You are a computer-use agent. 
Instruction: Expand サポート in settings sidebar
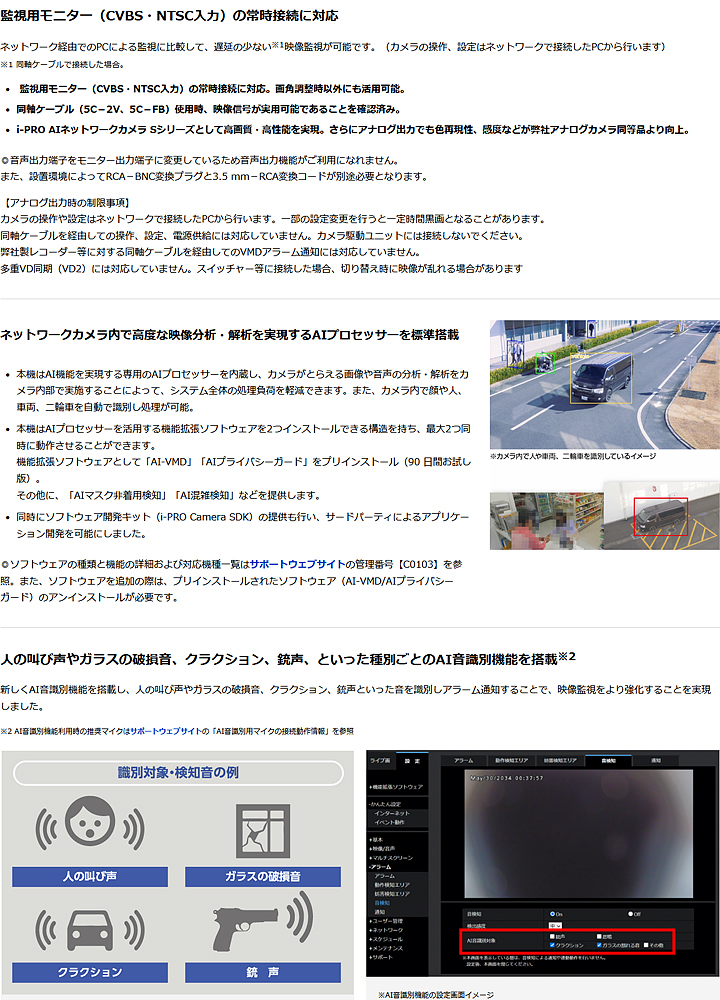coord(381,957)
